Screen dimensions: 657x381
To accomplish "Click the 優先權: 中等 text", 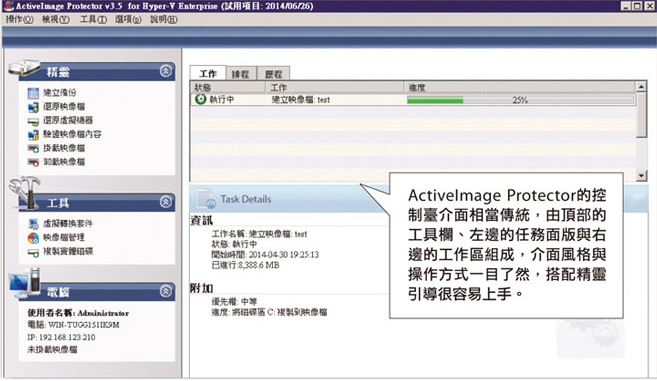I will click(x=234, y=301).
